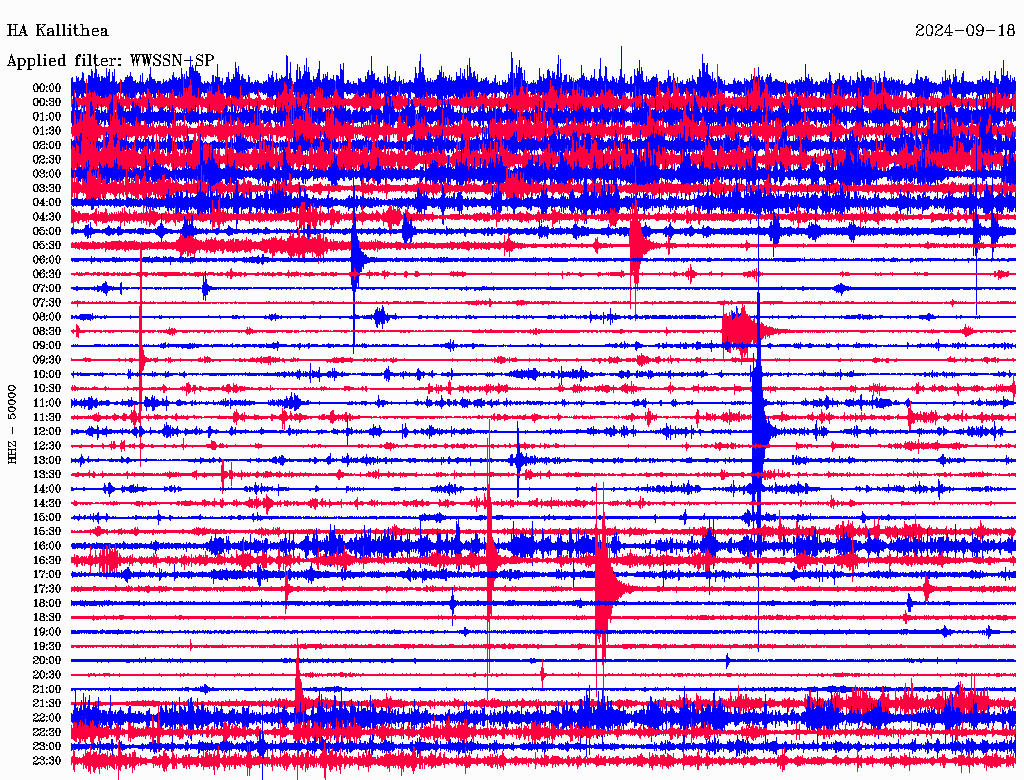Click the '10:00' time label
The height and width of the screenshot is (780, 1024).
tap(47, 374)
